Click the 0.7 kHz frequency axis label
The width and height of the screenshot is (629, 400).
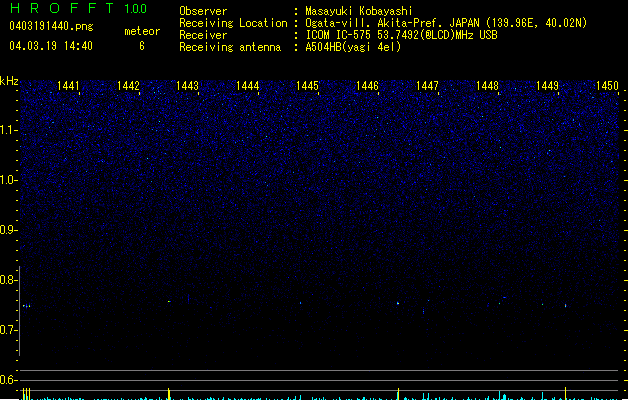(7, 330)
